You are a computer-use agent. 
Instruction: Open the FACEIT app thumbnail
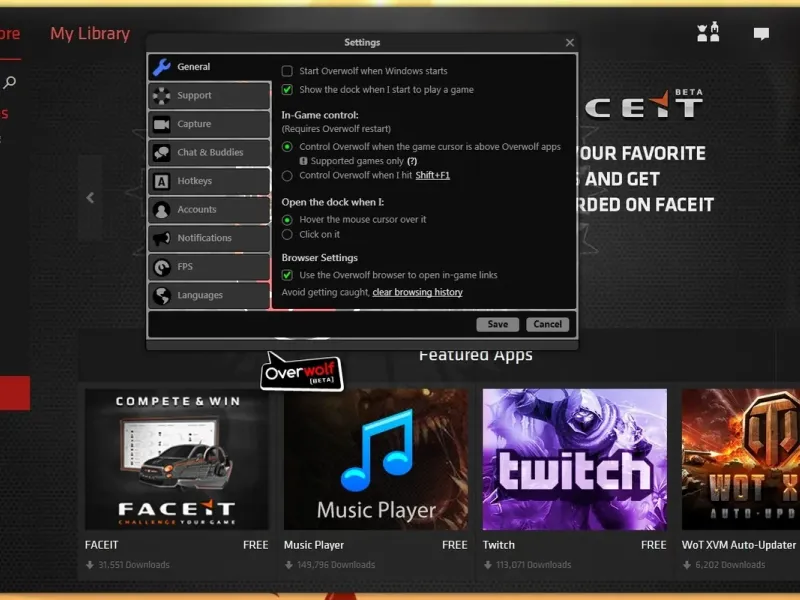[177, 460]
